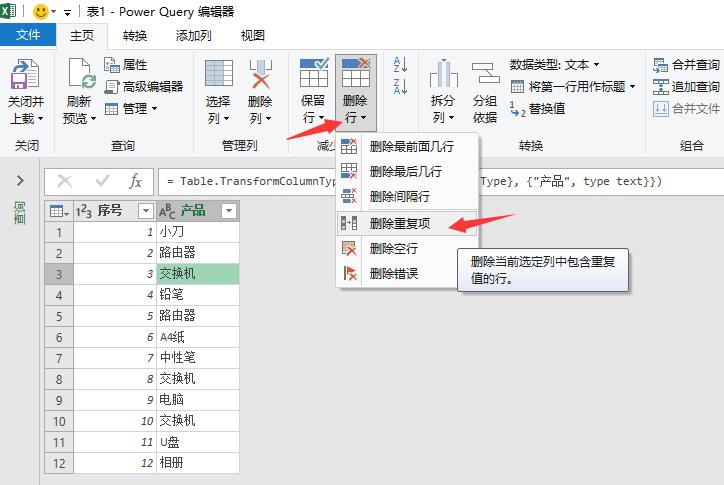Image resolution: width=724 pixels, height=485 pixels.
Task: Click the cell containing 中性笔
Action: coord(198,358)
